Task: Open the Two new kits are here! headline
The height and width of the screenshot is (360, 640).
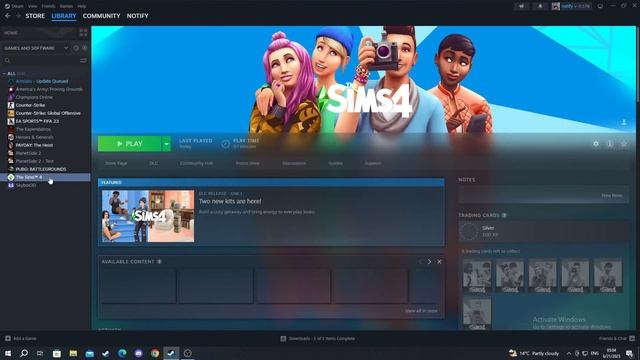Action: click(x=230, y=201)
